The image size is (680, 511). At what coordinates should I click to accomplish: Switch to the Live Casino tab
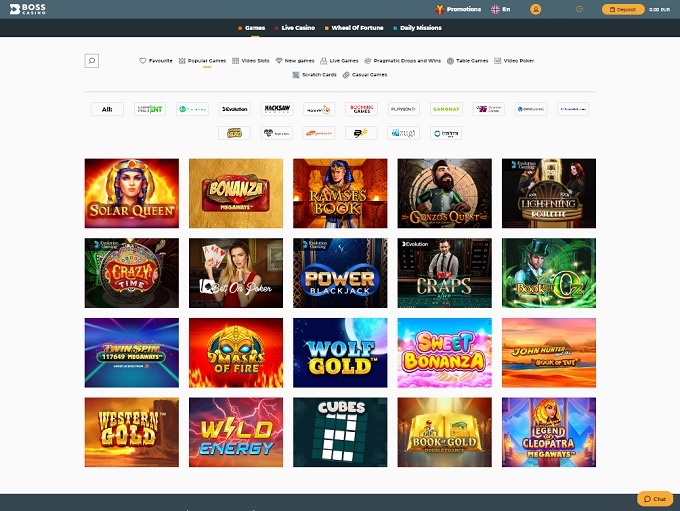(x=295, y=28)
